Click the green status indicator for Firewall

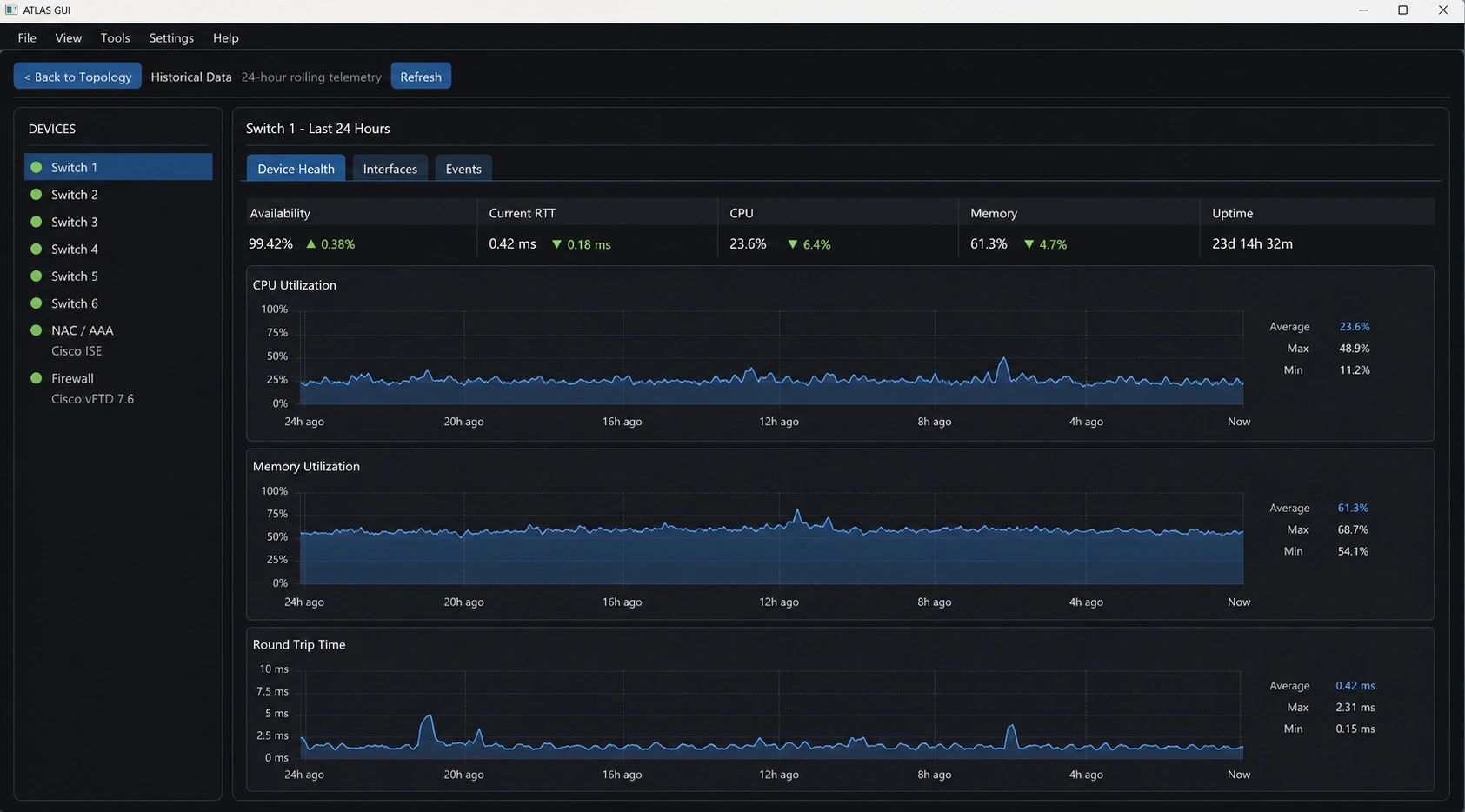(x=37, y=378)
